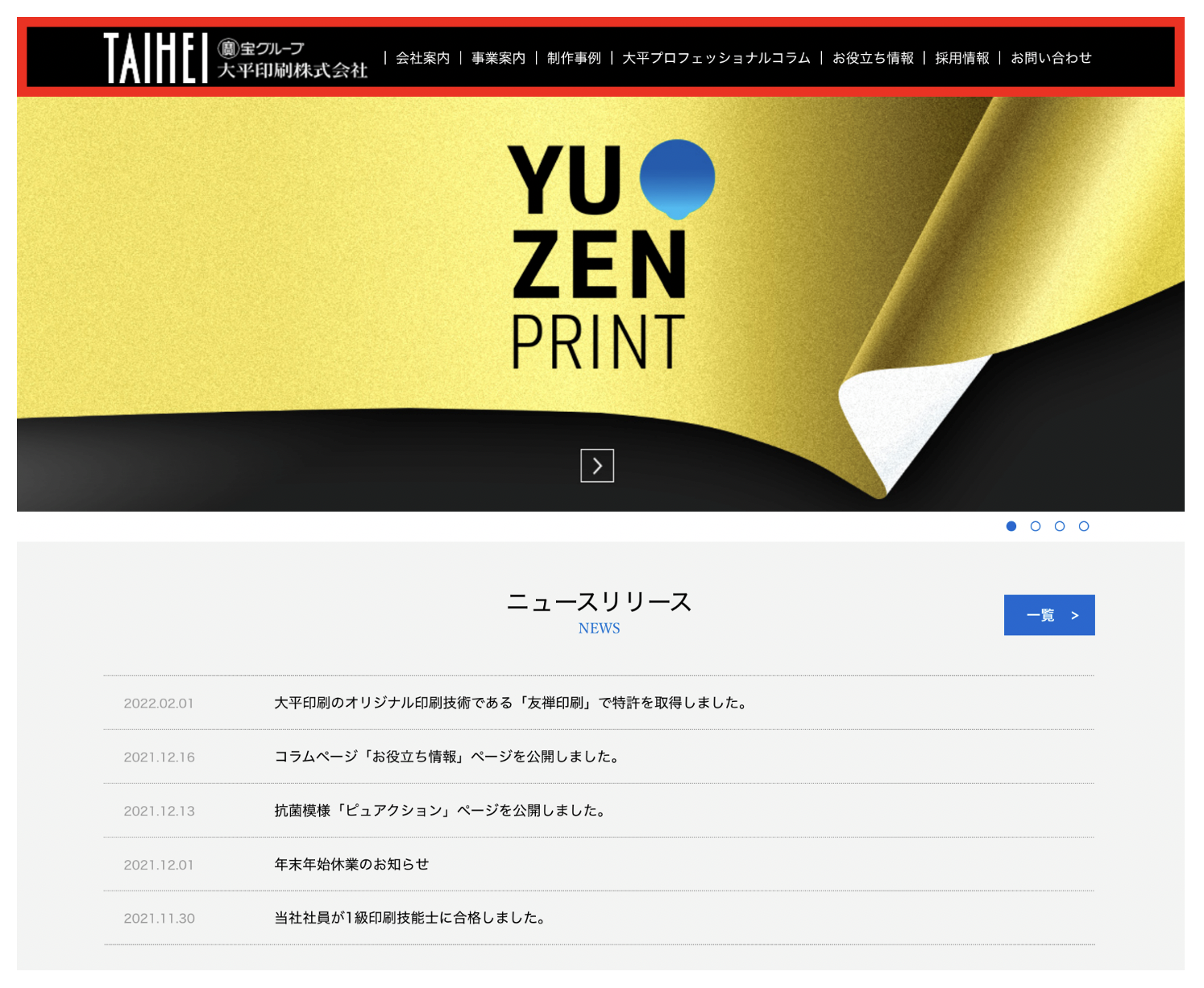Open the 制作事例 menu item
Viewport: 1204px width, 988px height.
574,58
